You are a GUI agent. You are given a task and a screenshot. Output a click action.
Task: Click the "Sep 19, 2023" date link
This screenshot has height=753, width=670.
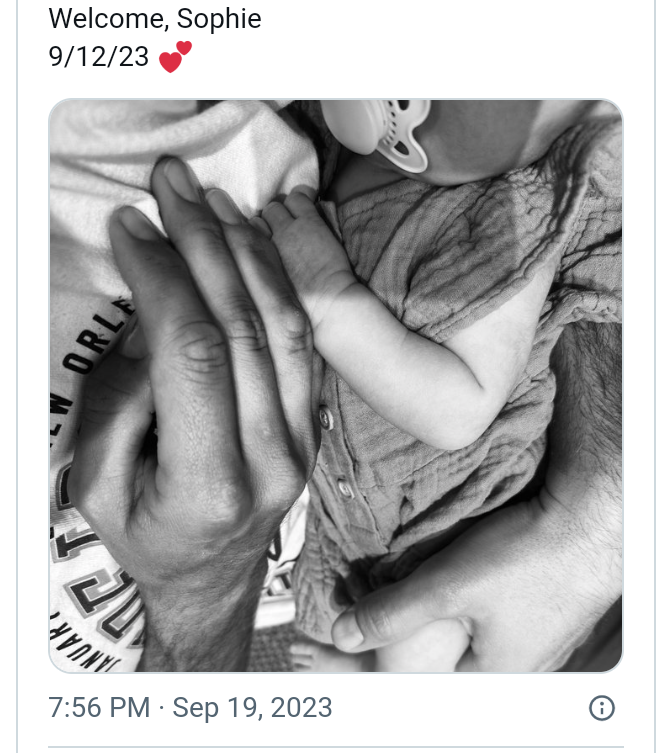click(x=252, y=708)
